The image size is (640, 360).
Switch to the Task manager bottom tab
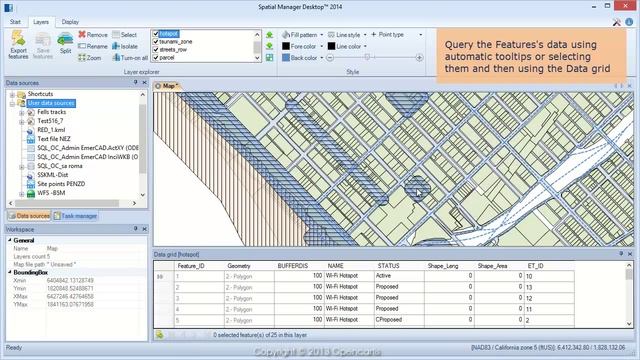pyautogui.click(x=76, y=216)
